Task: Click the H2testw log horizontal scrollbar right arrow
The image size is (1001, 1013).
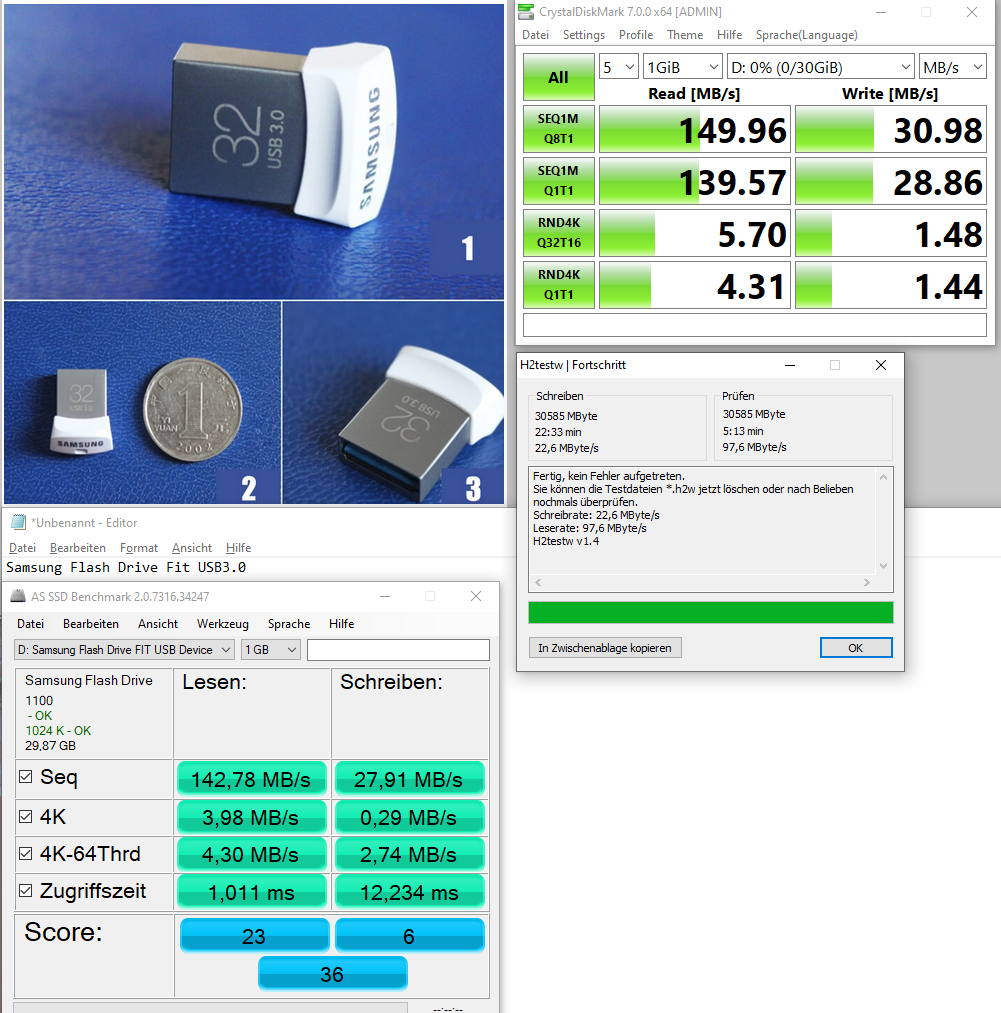Action: [x=867, y=582]
